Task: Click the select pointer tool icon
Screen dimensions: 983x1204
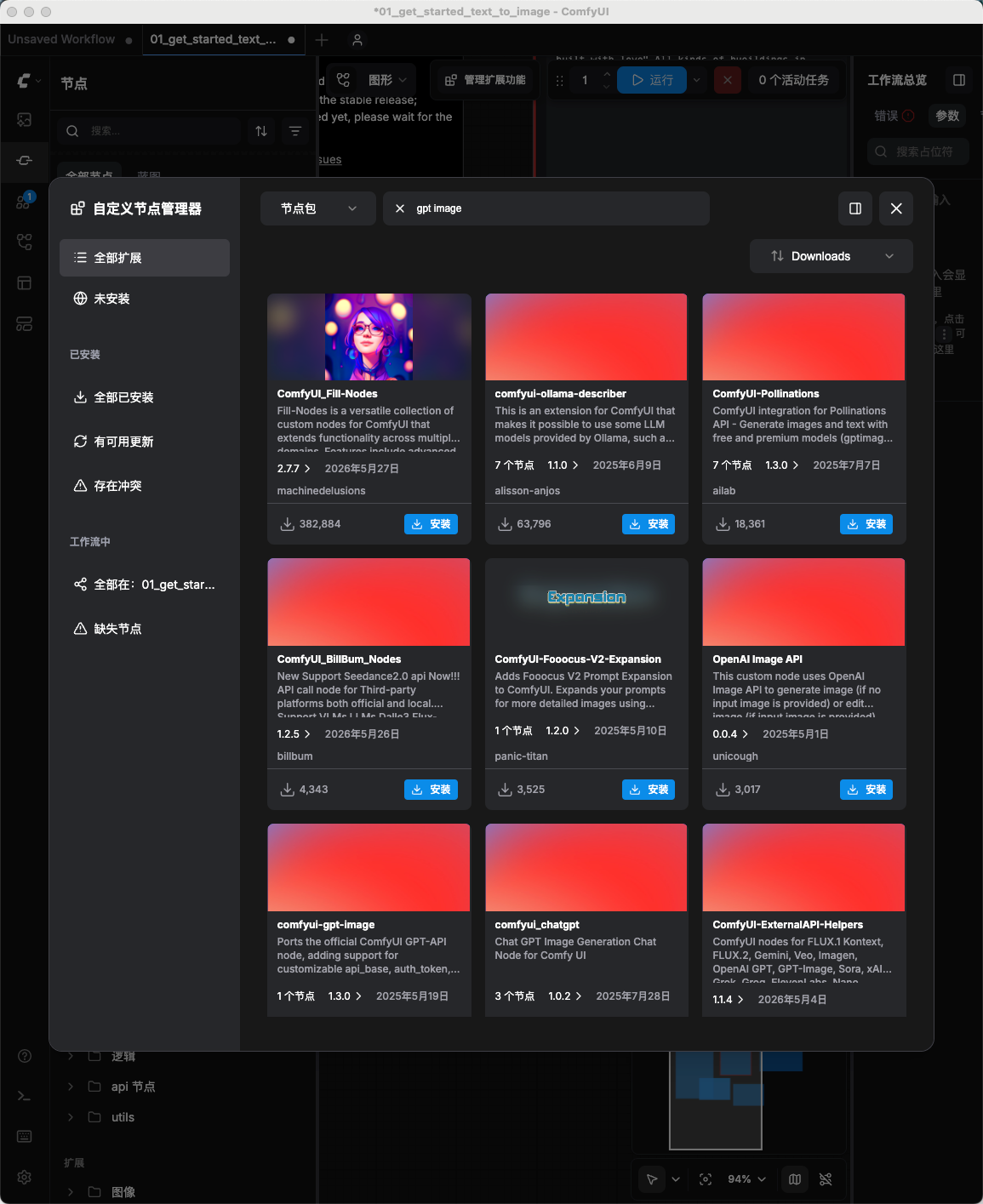Action: tap(652, 1179)
